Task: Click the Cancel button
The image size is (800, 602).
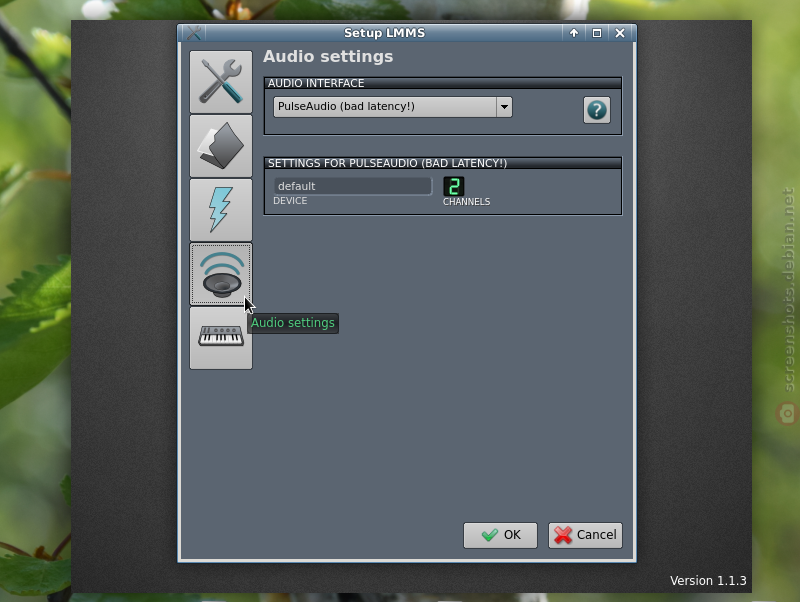Action: click(585, 535)
